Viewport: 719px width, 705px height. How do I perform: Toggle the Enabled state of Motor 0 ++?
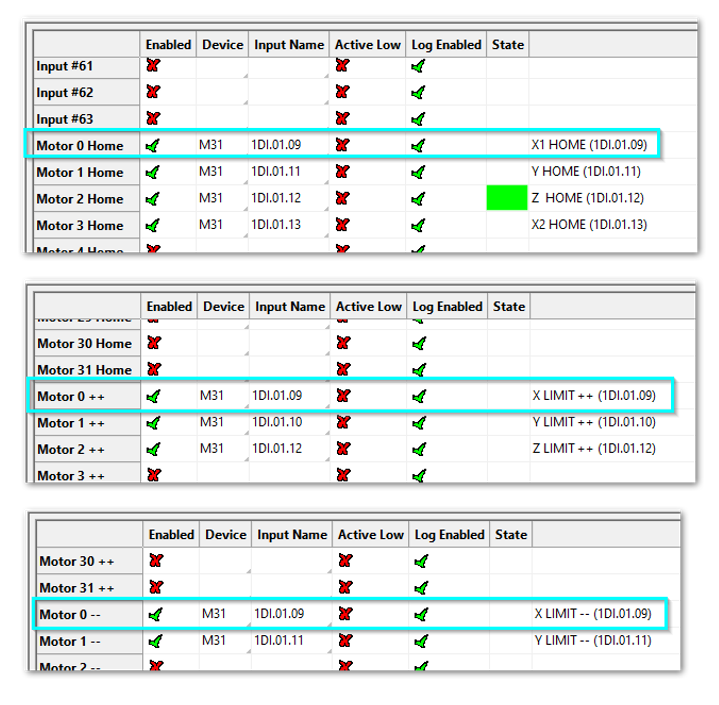point(154,396)
